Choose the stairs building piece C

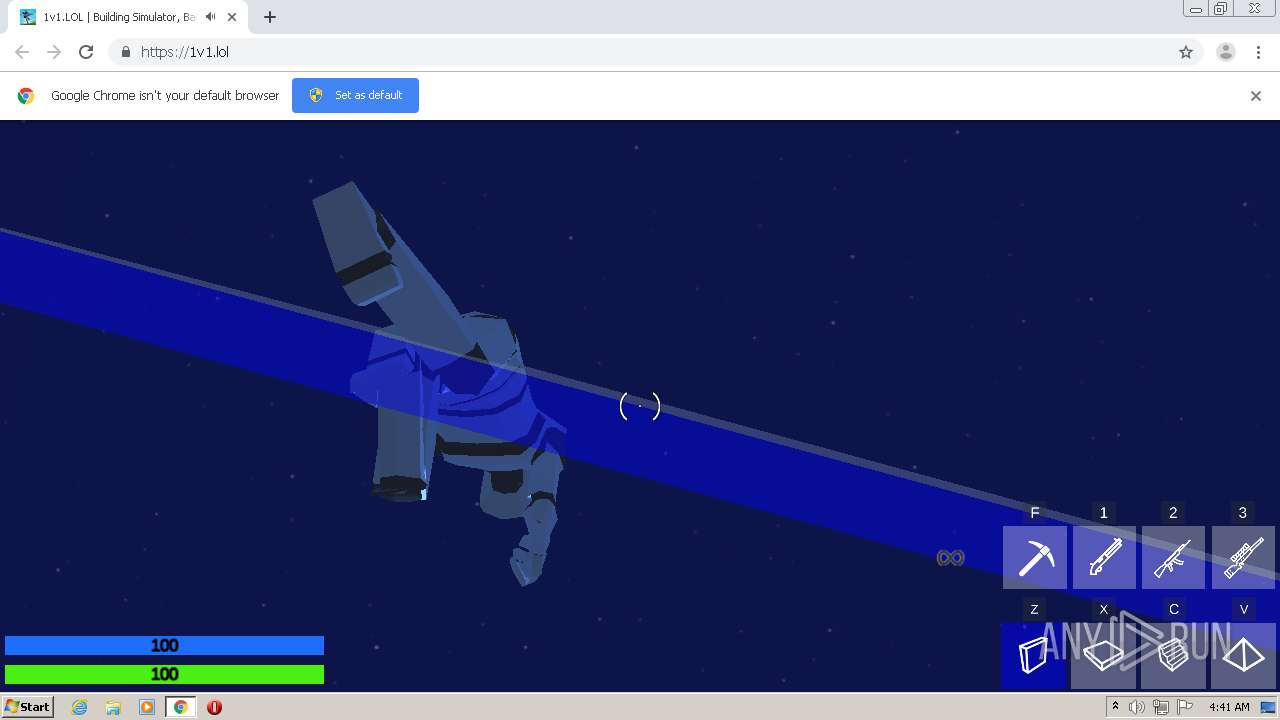(1173, 656)
